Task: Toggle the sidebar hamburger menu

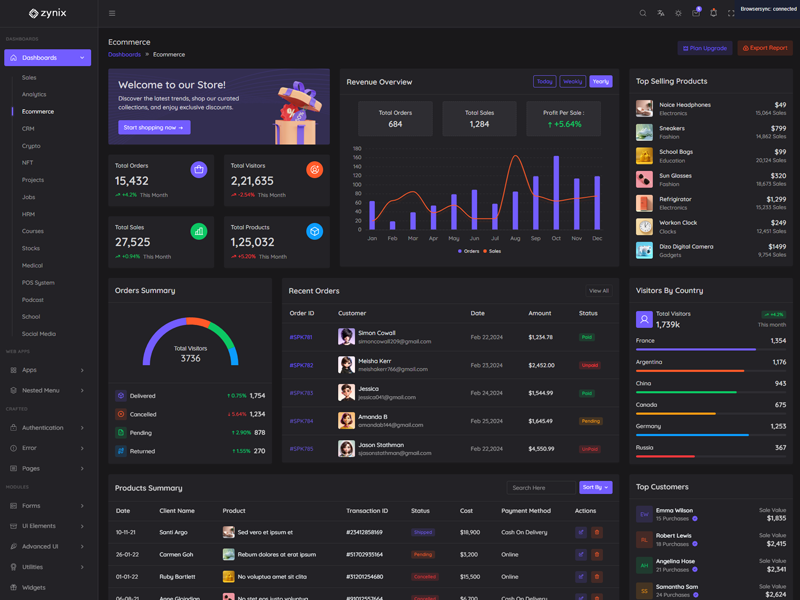Action: 112,13
